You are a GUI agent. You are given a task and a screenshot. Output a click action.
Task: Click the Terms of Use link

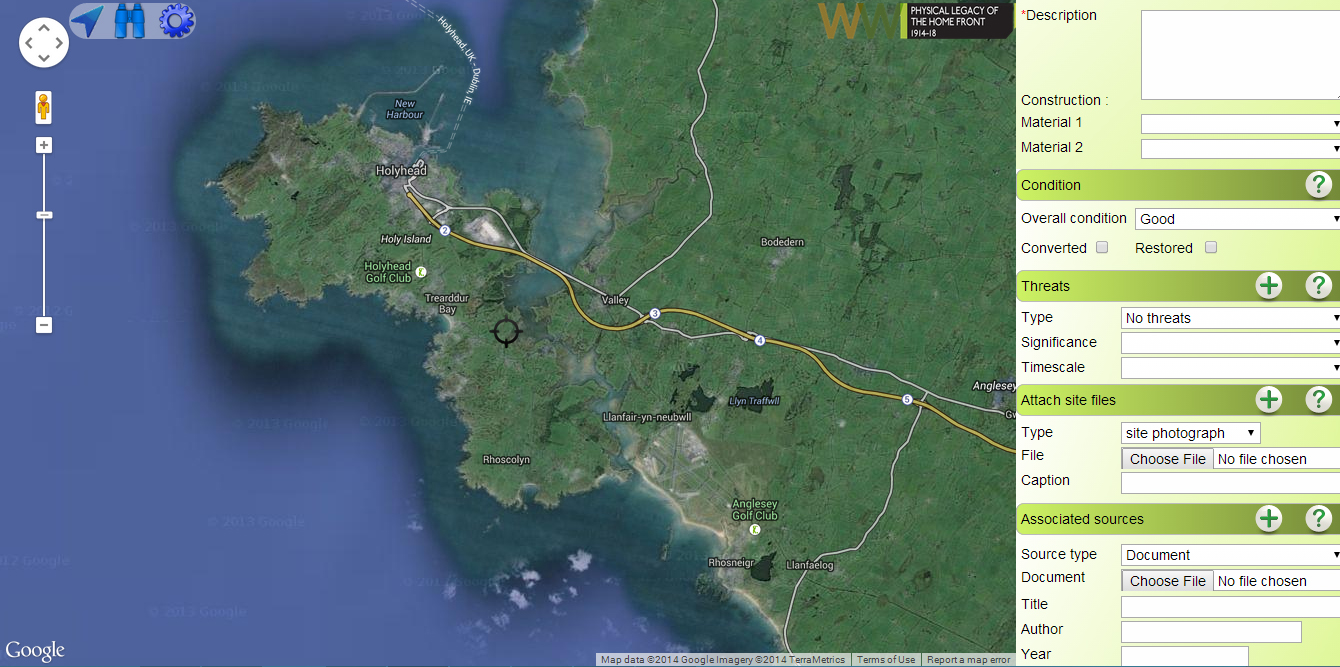885,660
